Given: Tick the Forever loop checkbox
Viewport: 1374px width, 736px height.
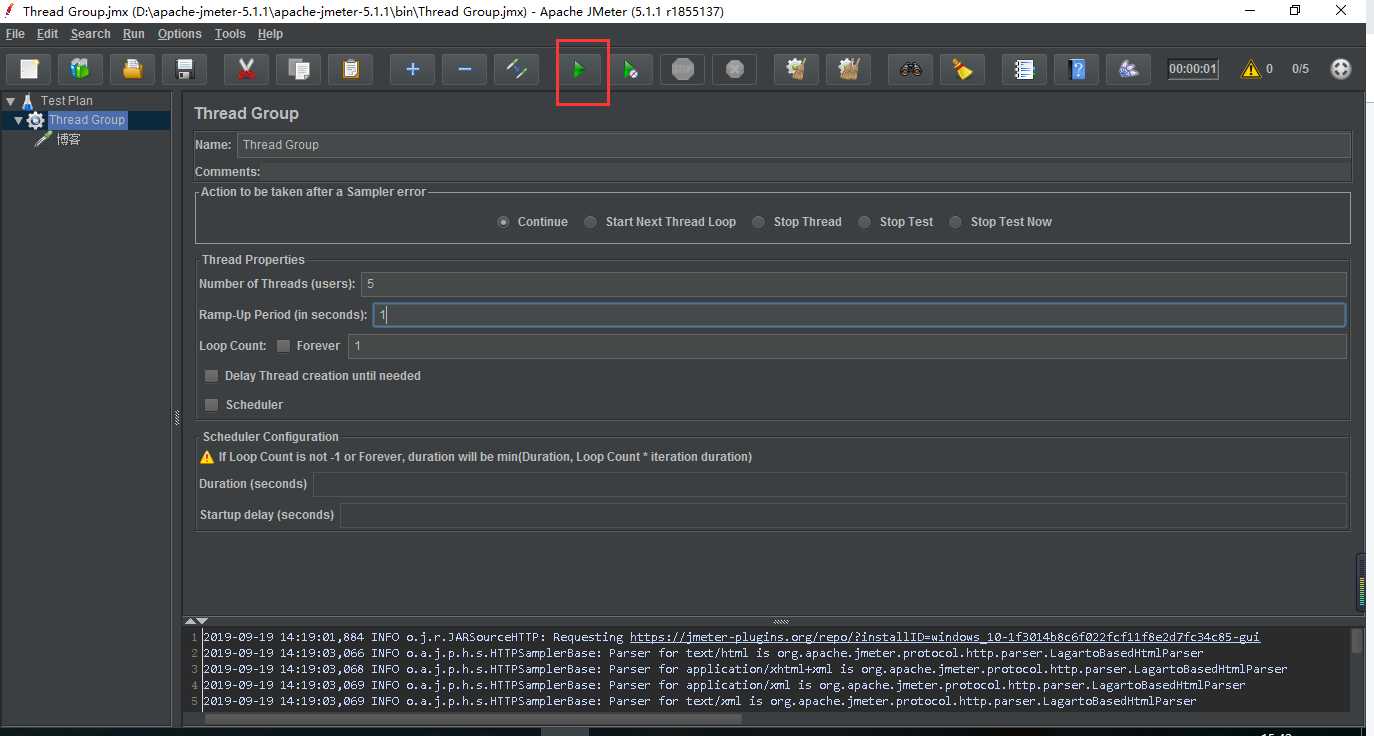Looking at the screenshot, I should point(283,346).
